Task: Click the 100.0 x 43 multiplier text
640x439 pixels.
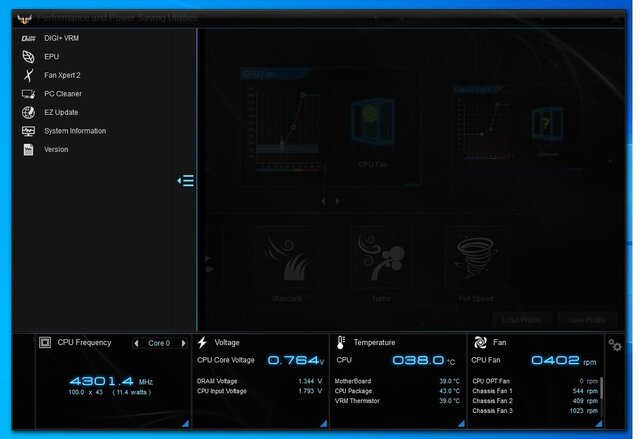Action: [x=85, y=392]
